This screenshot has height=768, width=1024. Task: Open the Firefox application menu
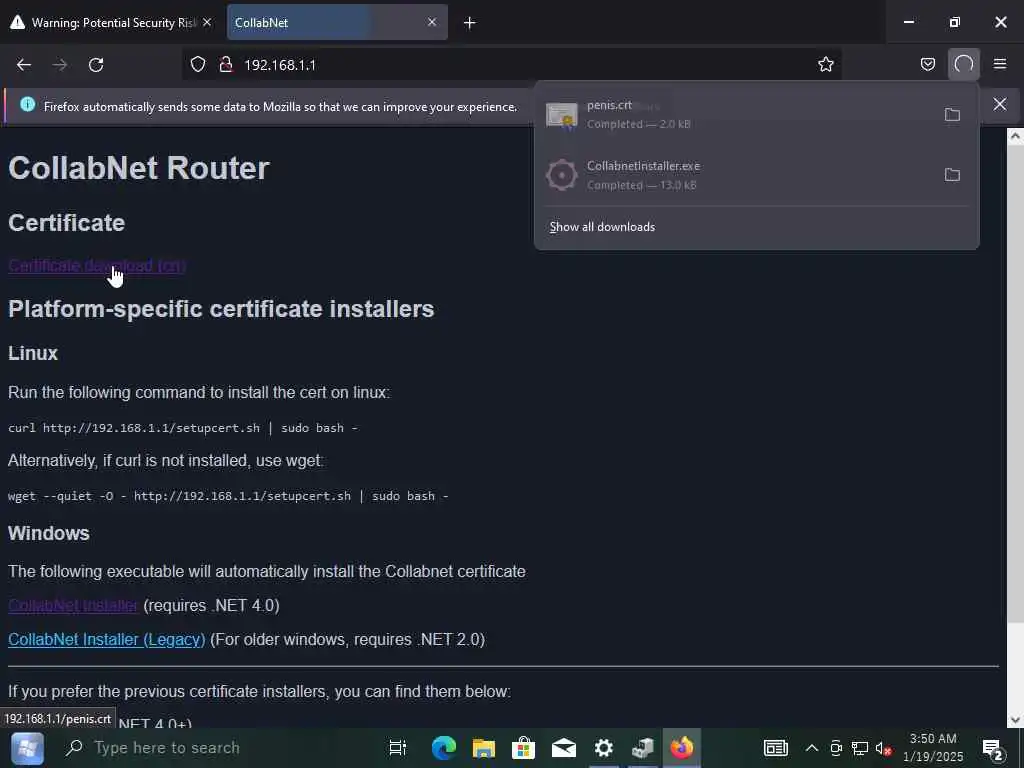1000,64
